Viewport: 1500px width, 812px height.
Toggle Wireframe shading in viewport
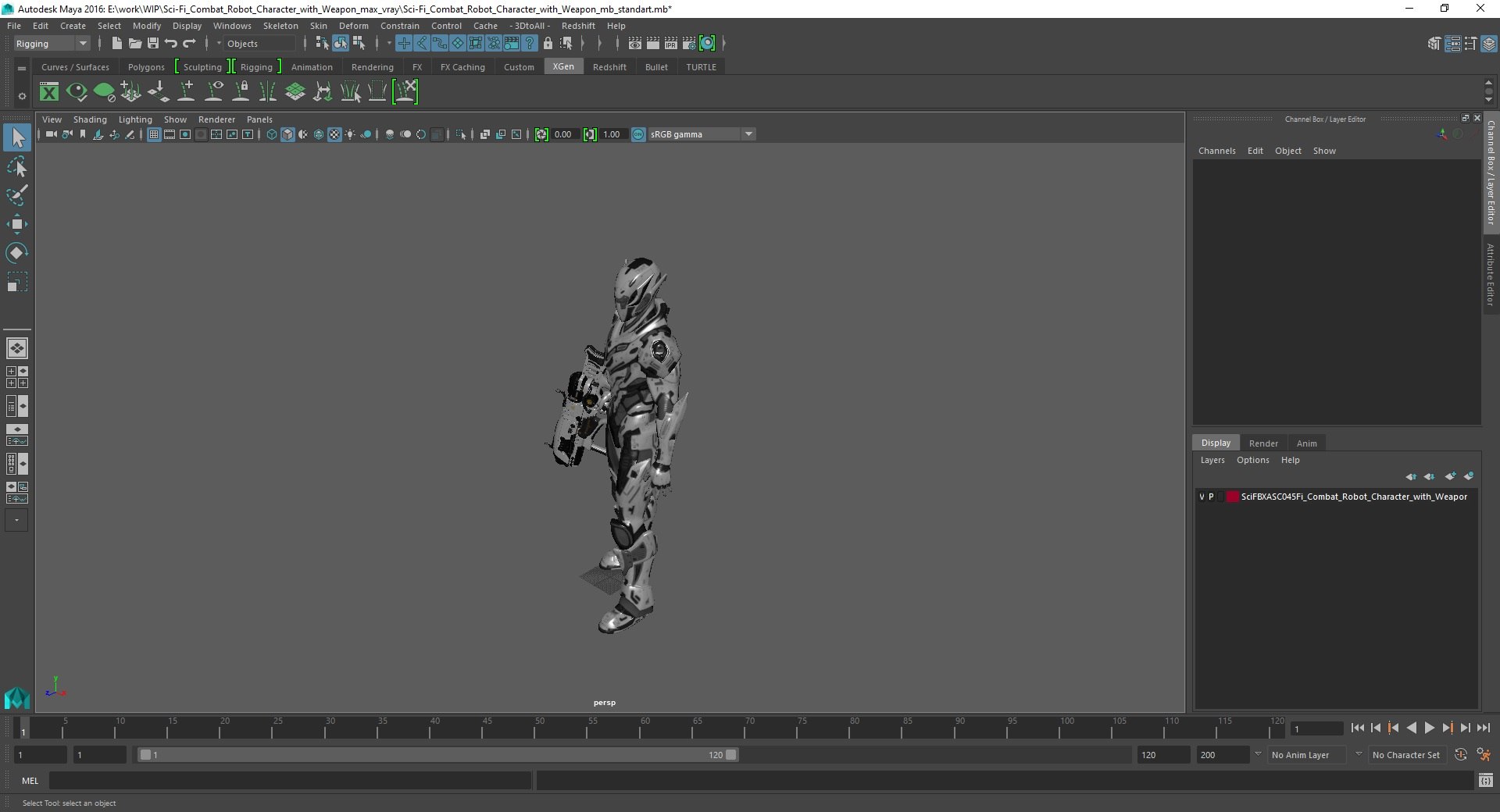[272, 134]
